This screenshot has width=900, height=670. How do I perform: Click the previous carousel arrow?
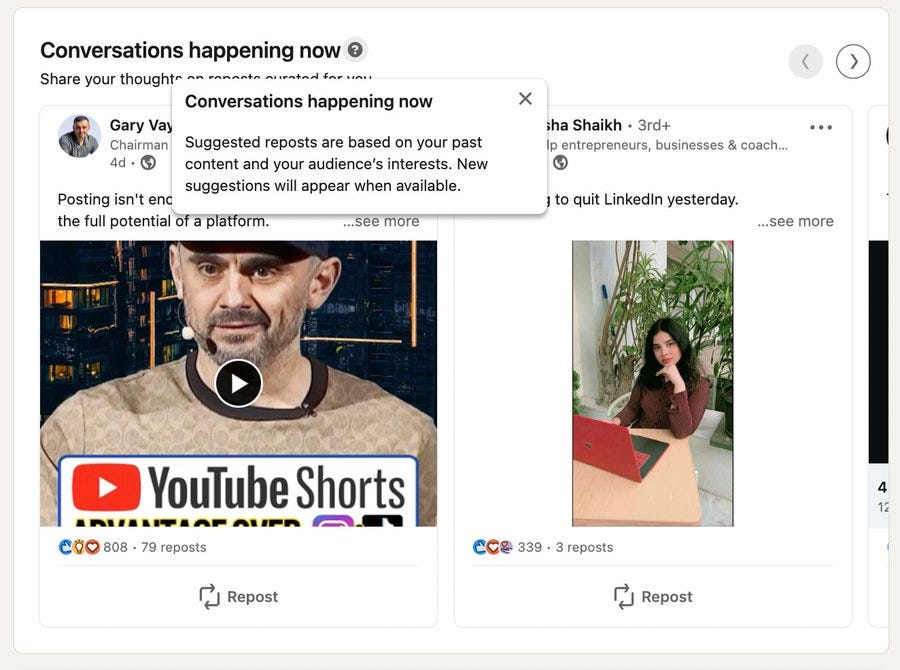pyautogui.click(x=805, y=61)
